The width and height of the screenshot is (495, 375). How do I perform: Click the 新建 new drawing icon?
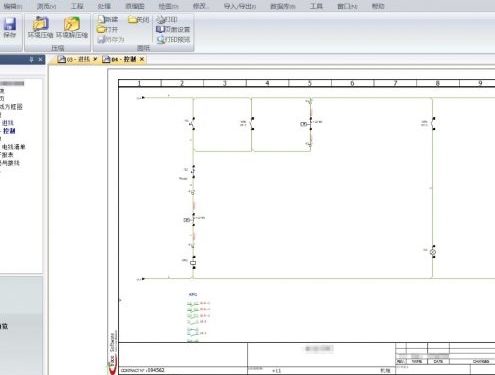101,19
